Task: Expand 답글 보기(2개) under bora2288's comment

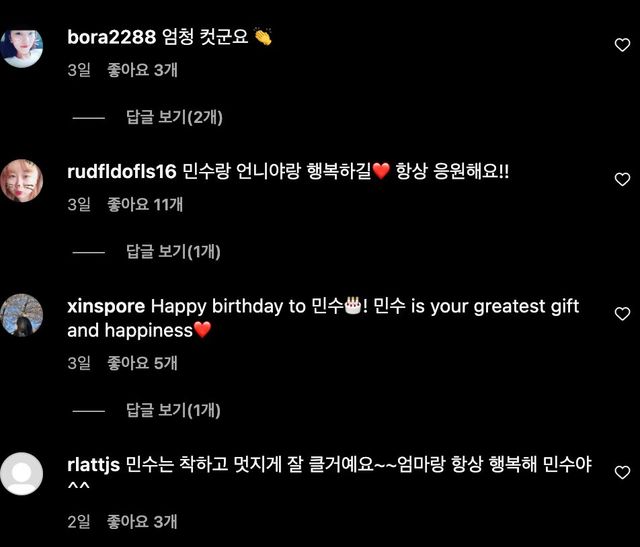Action: tap(174, 118)
